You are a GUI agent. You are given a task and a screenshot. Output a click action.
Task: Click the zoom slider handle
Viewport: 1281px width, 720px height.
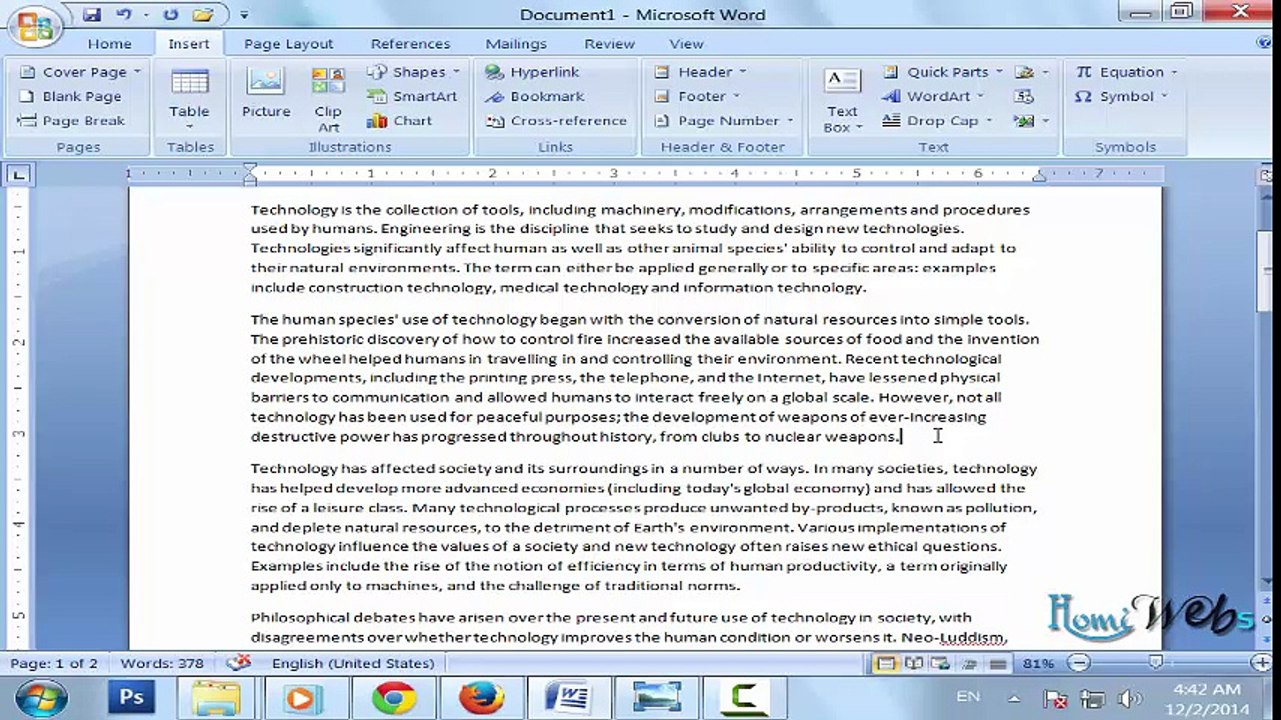pyautogui.click(x=1156, y=662)
